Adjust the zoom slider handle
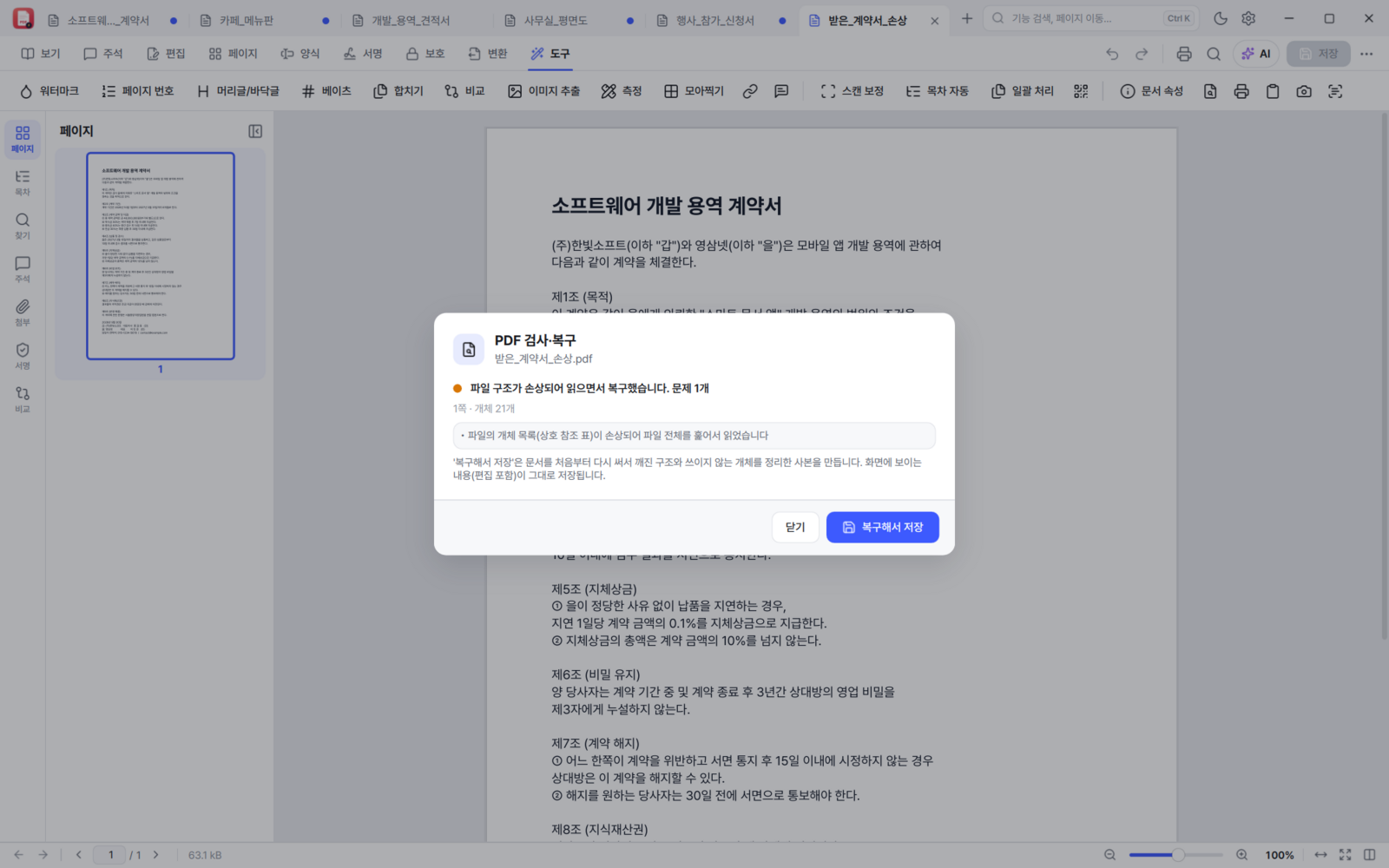This screenshot has width=1389, height=868. click(x=1178, y=855)
